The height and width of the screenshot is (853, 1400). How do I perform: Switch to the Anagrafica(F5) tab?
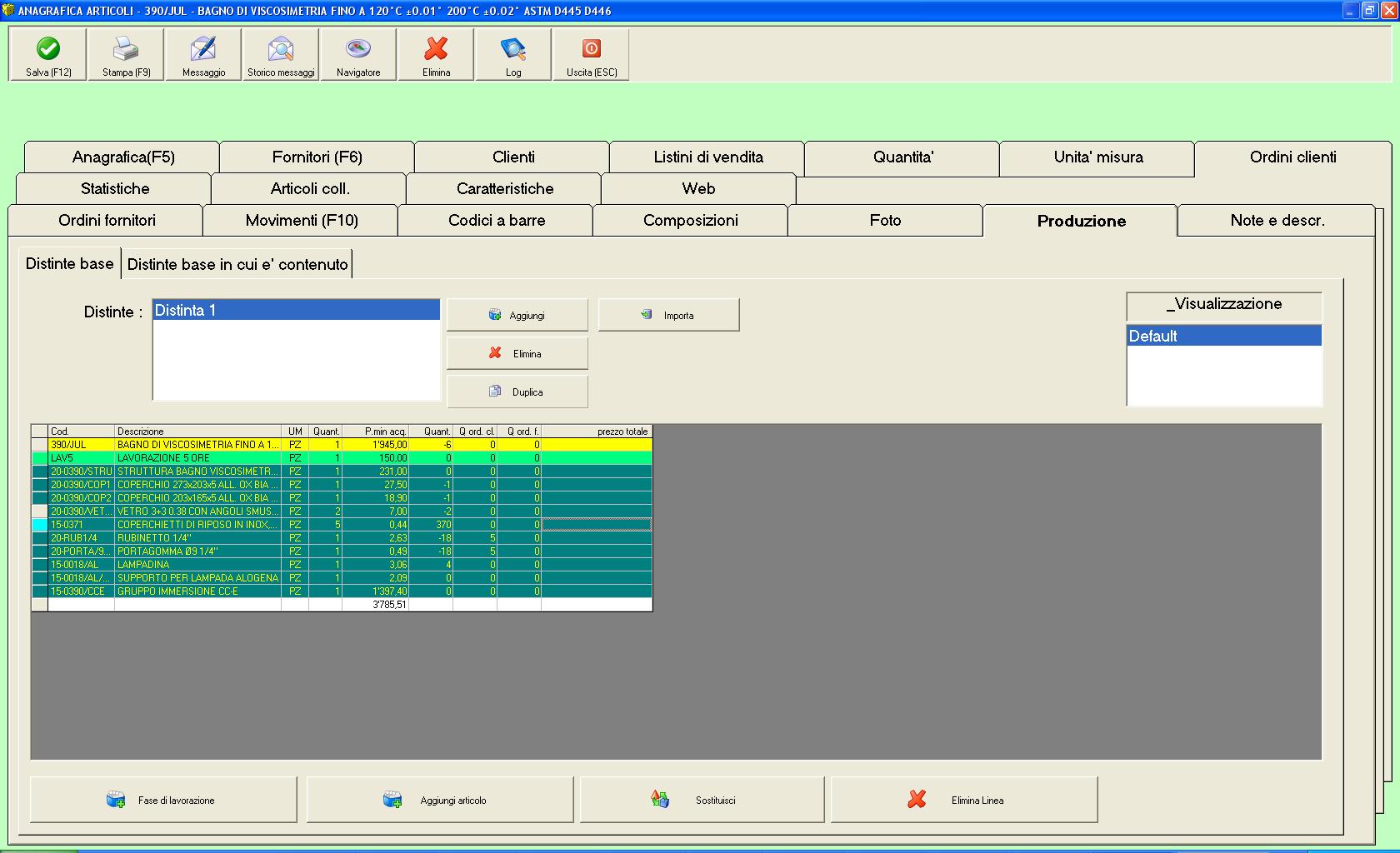[x=123, y=157]
